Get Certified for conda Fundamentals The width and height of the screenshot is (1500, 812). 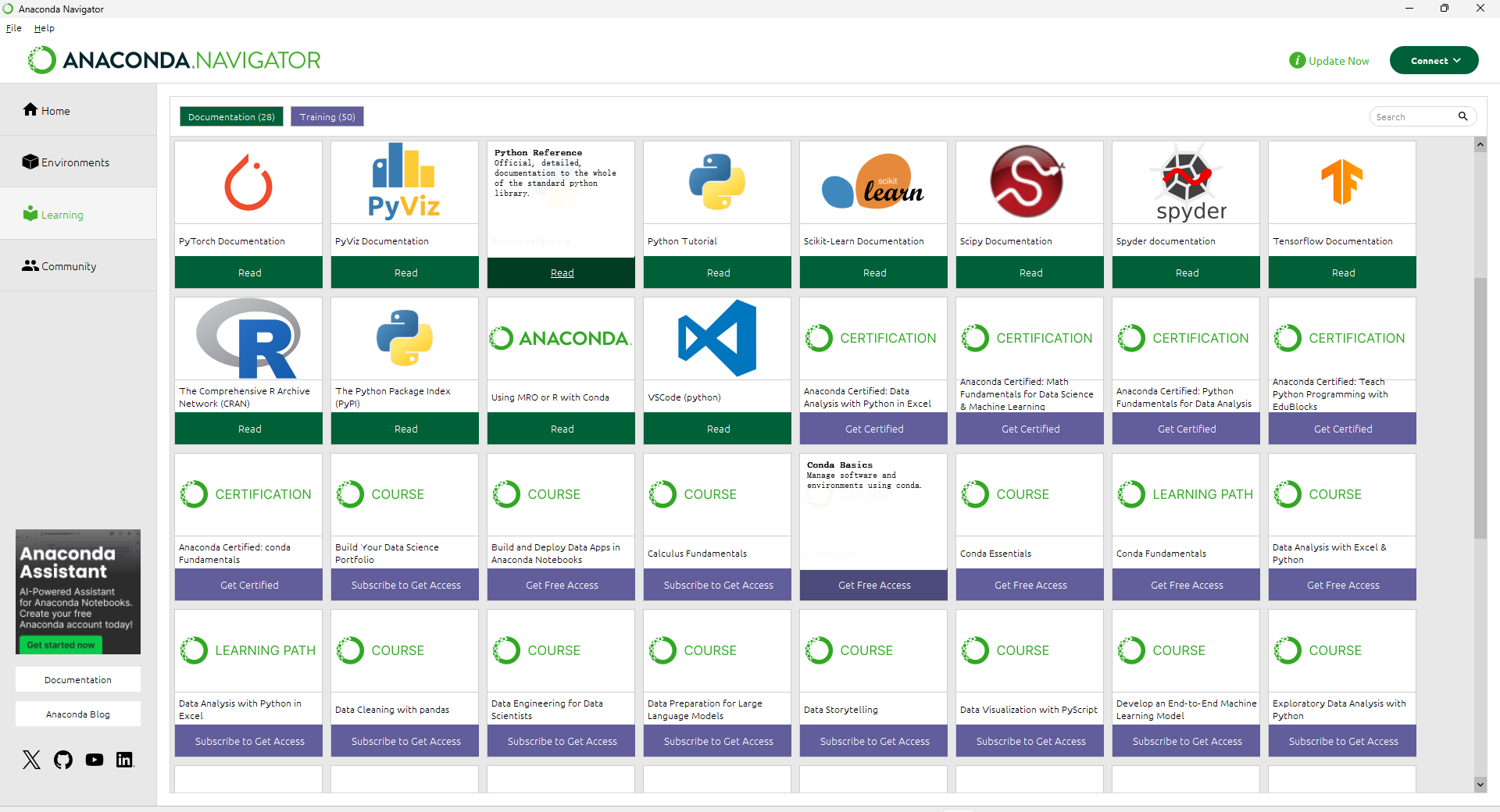(x=248, y=585)
